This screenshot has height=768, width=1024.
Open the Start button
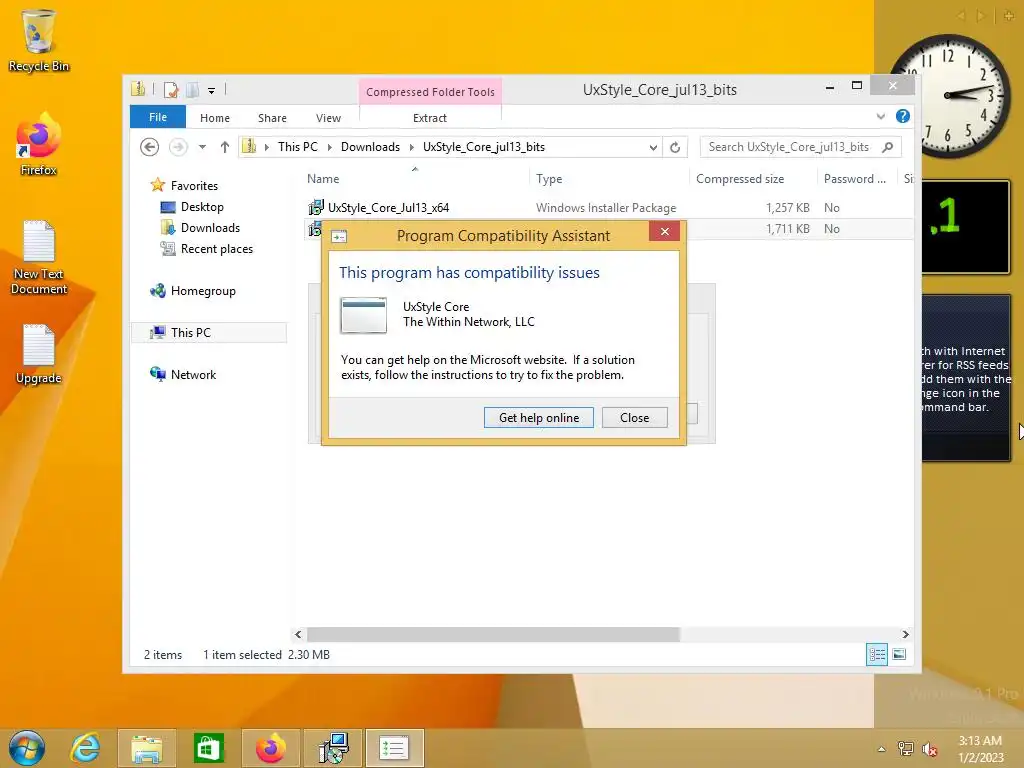click(x=27, y=748)
